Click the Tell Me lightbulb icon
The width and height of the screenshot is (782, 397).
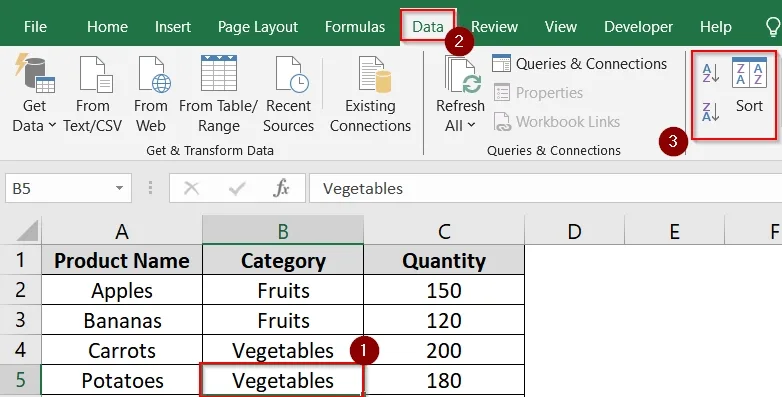coord(774,27)
